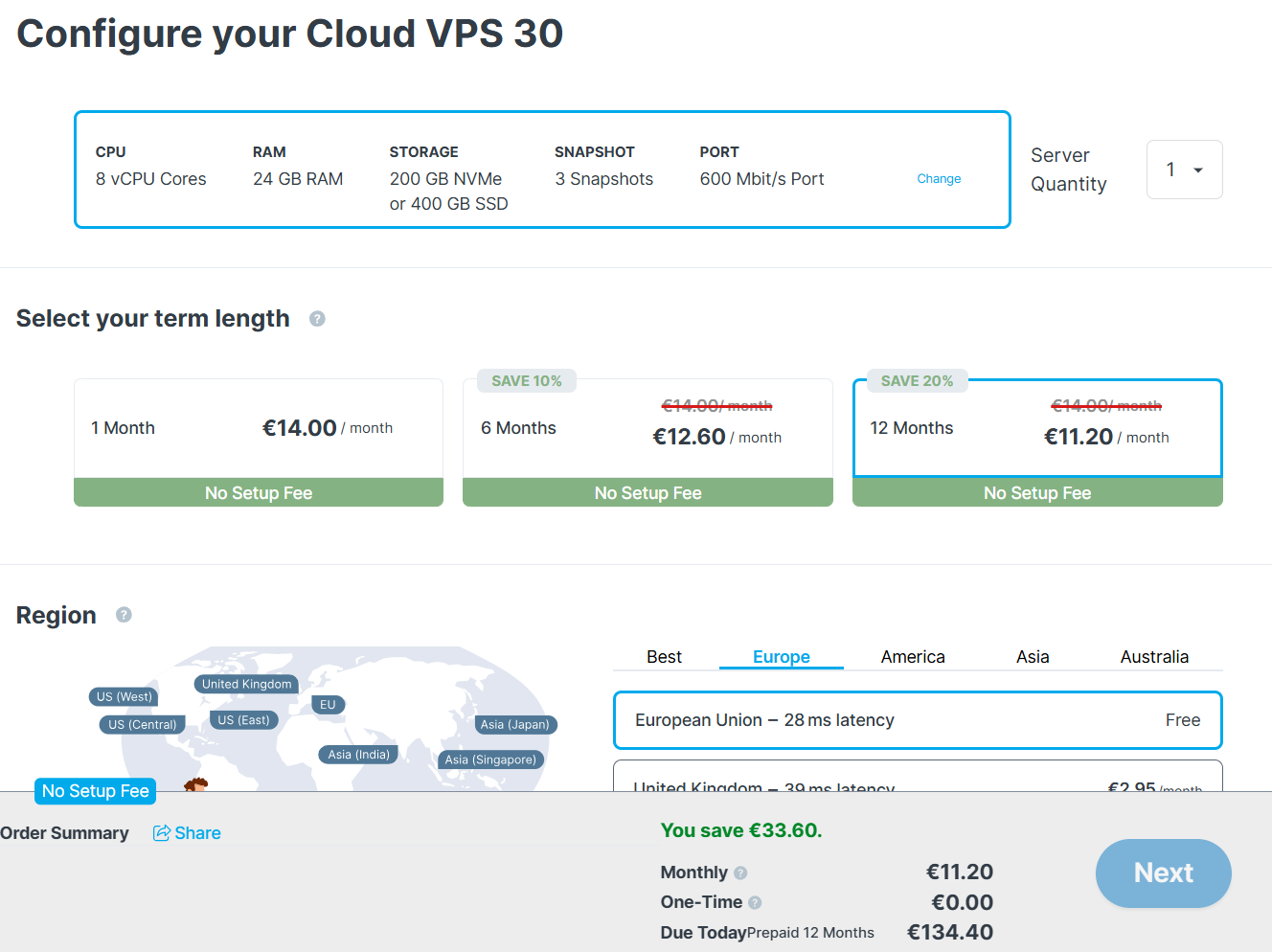Image resolution: width=1272 pixels, height=952 pixels.
Task: Click the €11.20 / month card price
Action: 1106,437
